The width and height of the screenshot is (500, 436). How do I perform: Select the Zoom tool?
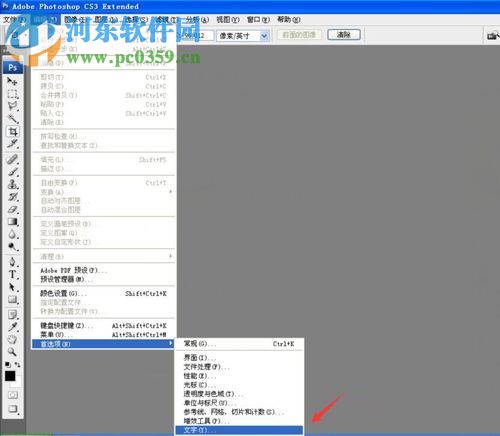click(x=12, y=352)
